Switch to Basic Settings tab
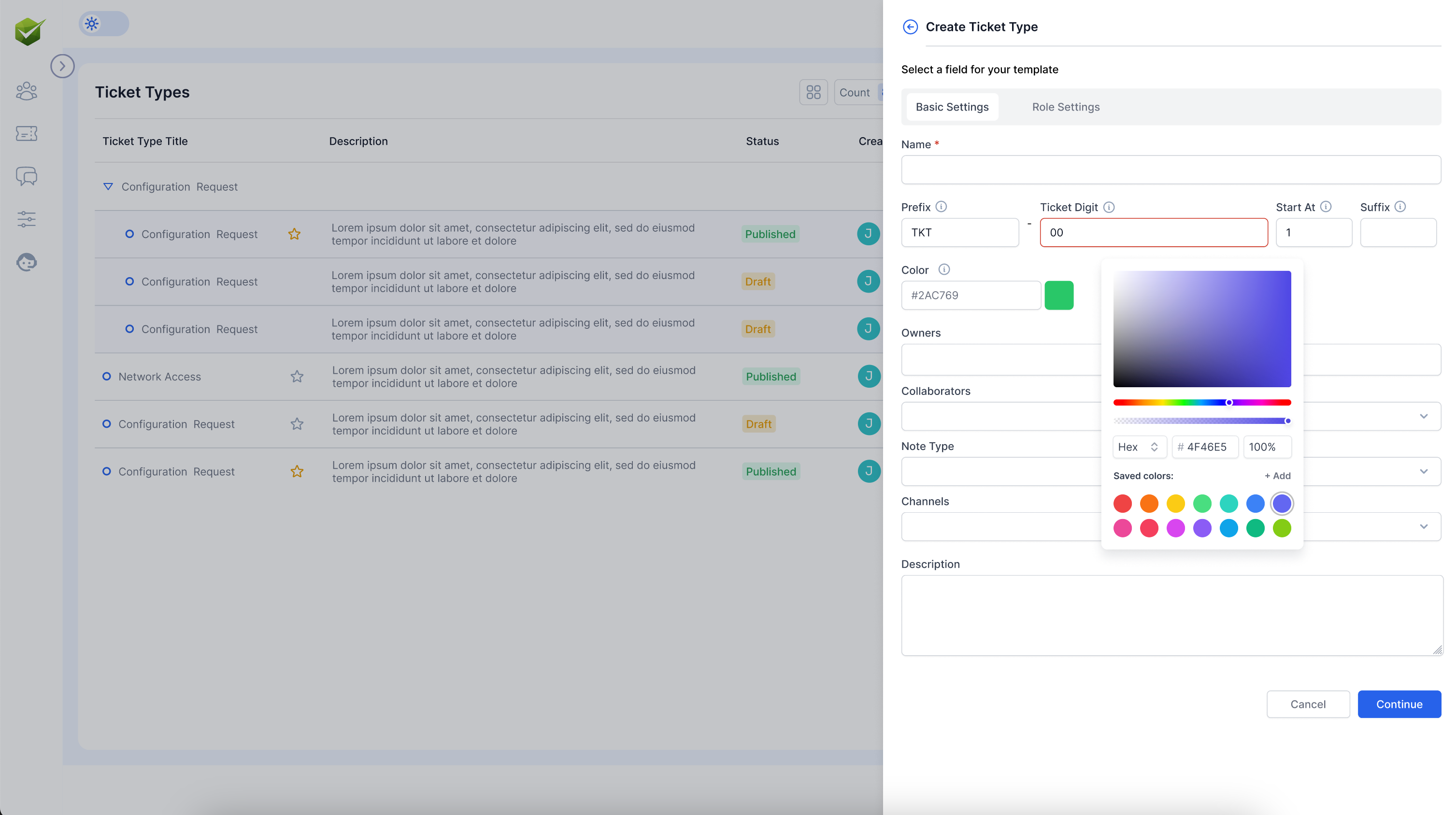This screenshot has height=815, width=1456. point(953,107)
